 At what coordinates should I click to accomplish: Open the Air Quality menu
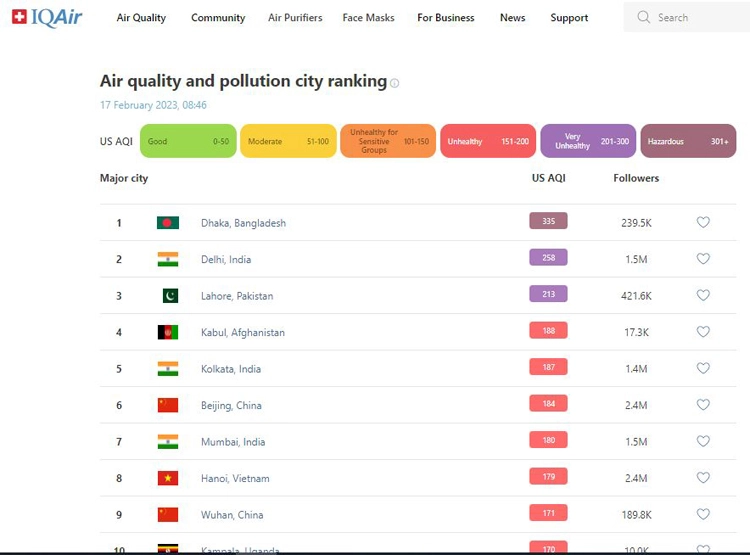point(141,18)
